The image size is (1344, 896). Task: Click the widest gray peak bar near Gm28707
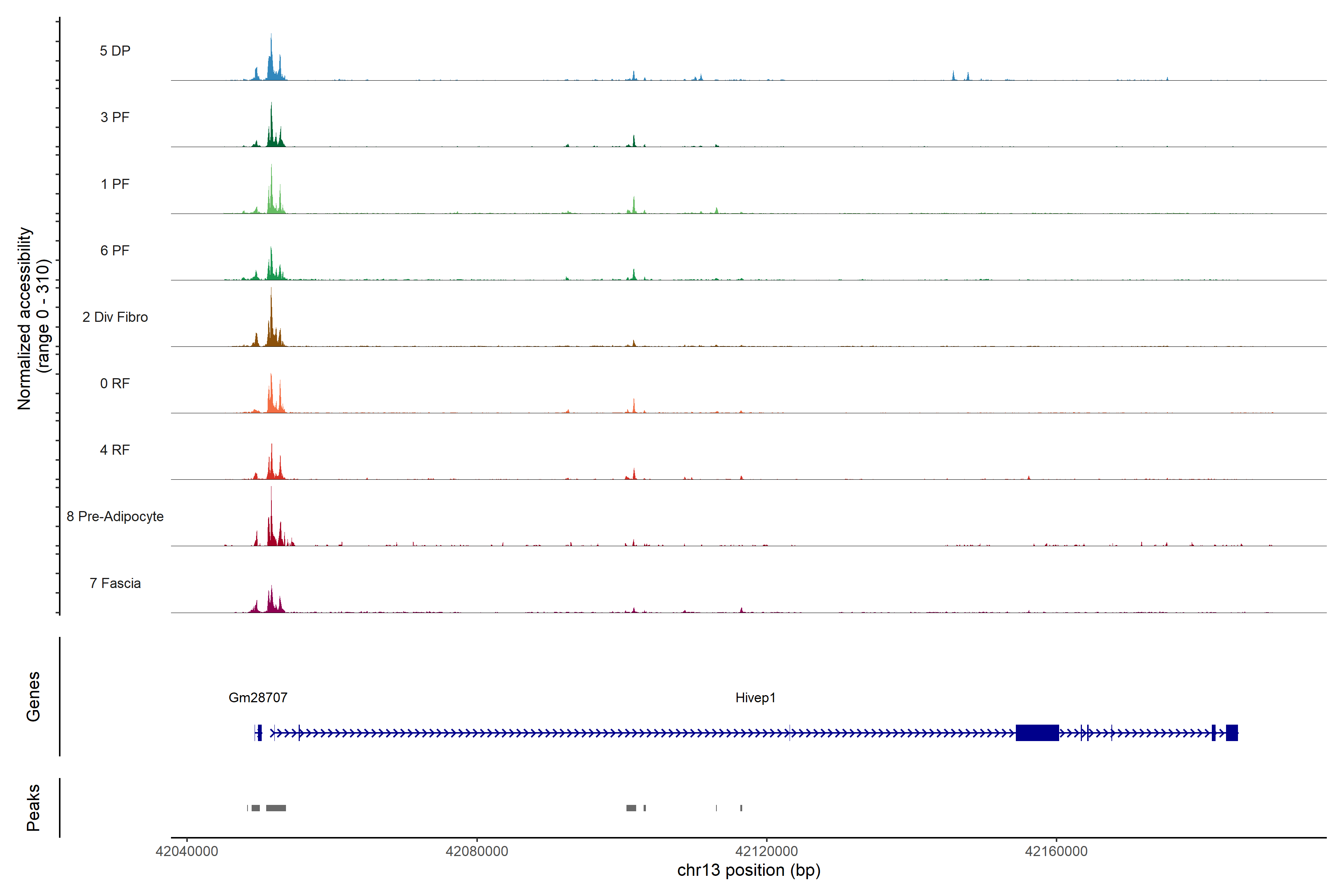276,808
